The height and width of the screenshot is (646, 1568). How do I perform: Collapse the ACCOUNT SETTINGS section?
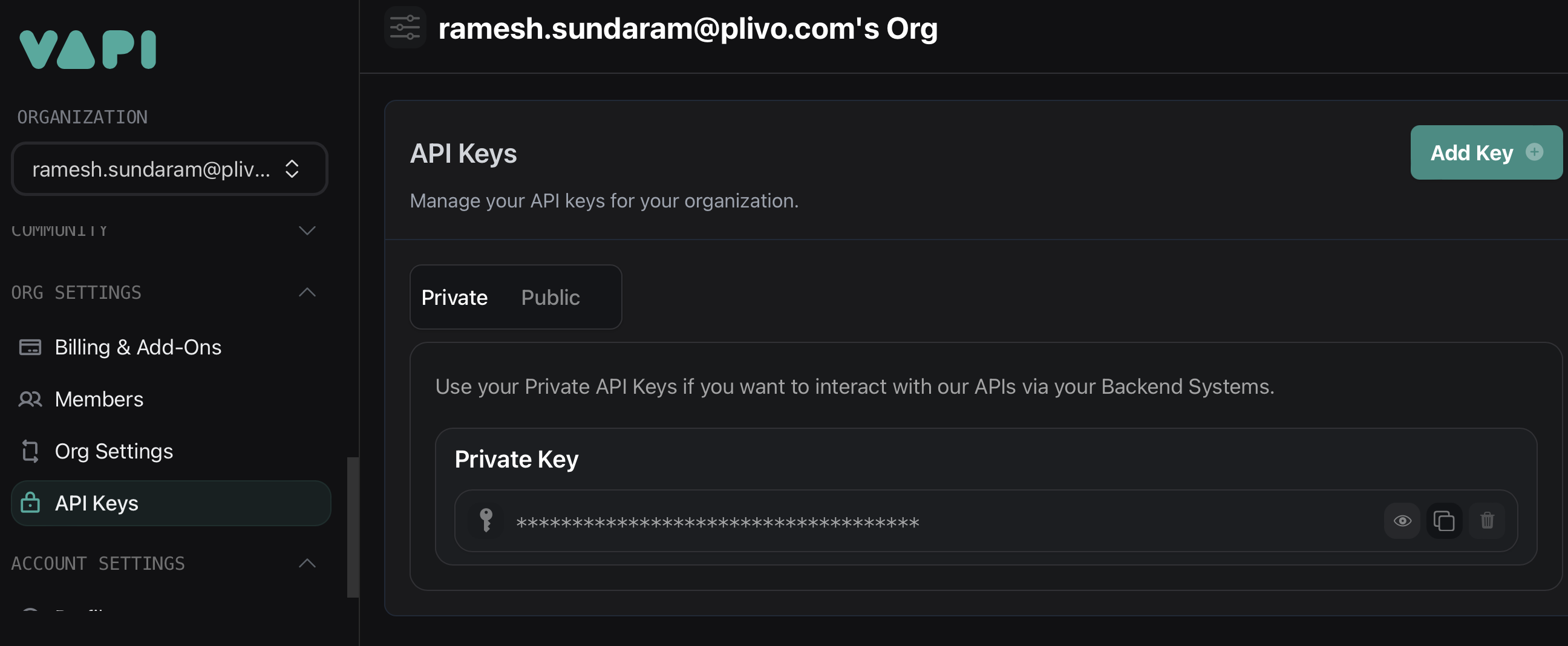[x=307, y=563]
